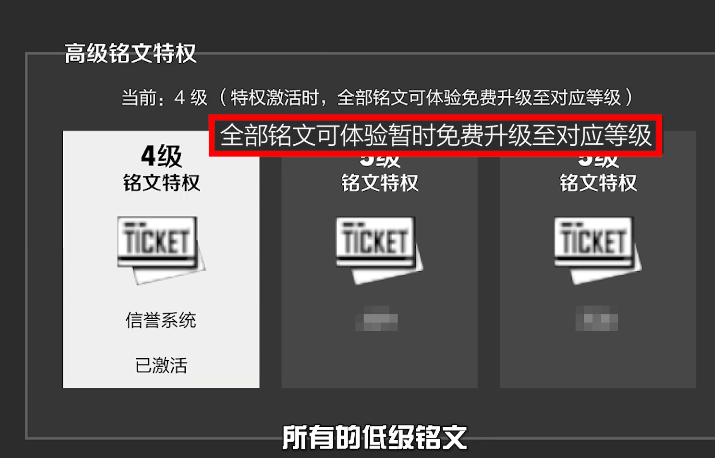Click the TICKET icon in the rightmost card
This screenshot has height=458, width=715.
click(597, 250)
